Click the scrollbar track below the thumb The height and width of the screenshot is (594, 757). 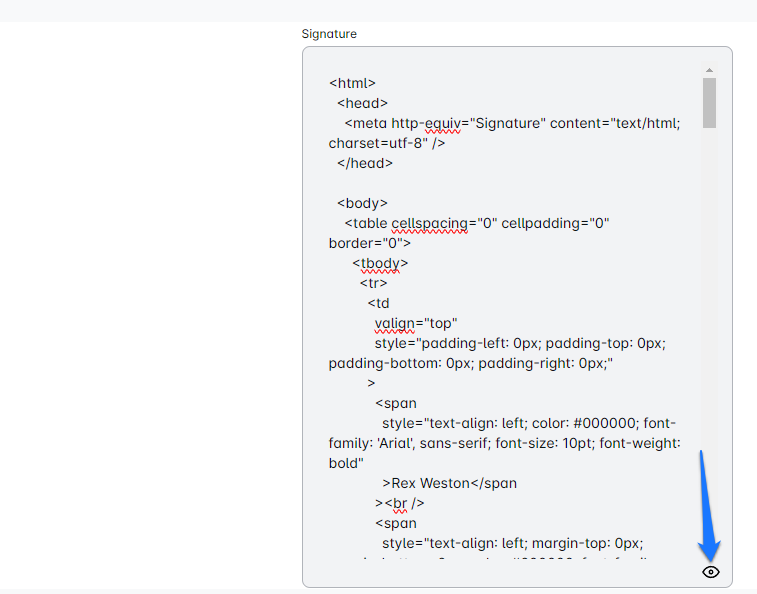coord(709,300)
